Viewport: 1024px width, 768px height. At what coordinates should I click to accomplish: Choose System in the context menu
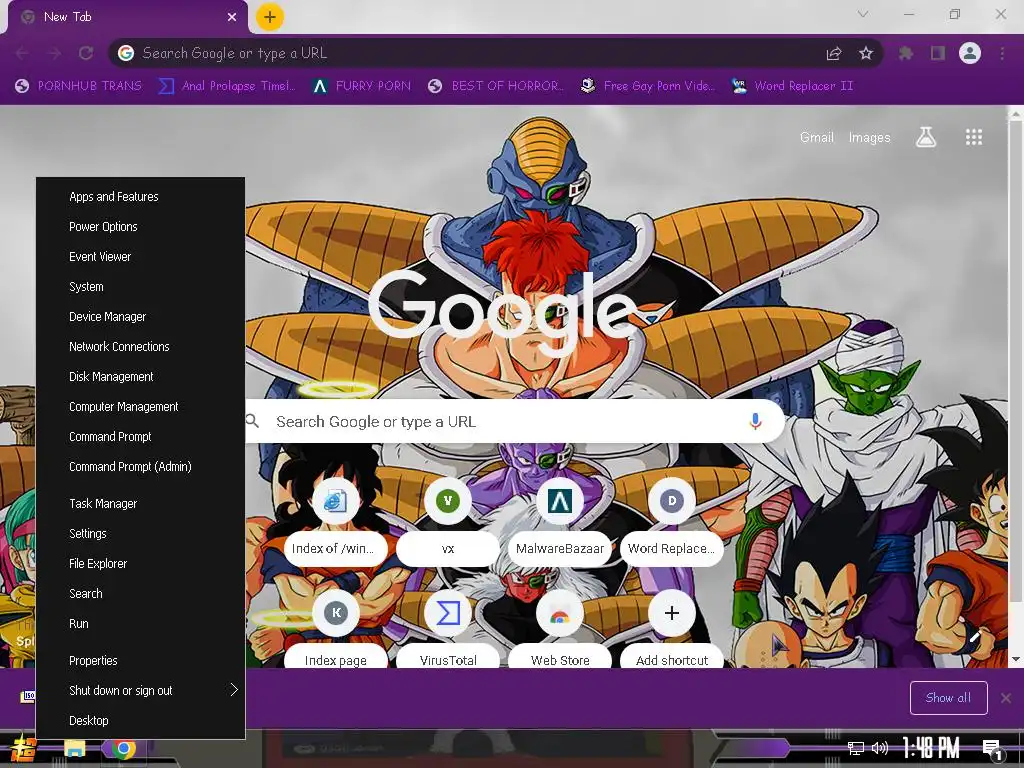(x=140, y=287)
